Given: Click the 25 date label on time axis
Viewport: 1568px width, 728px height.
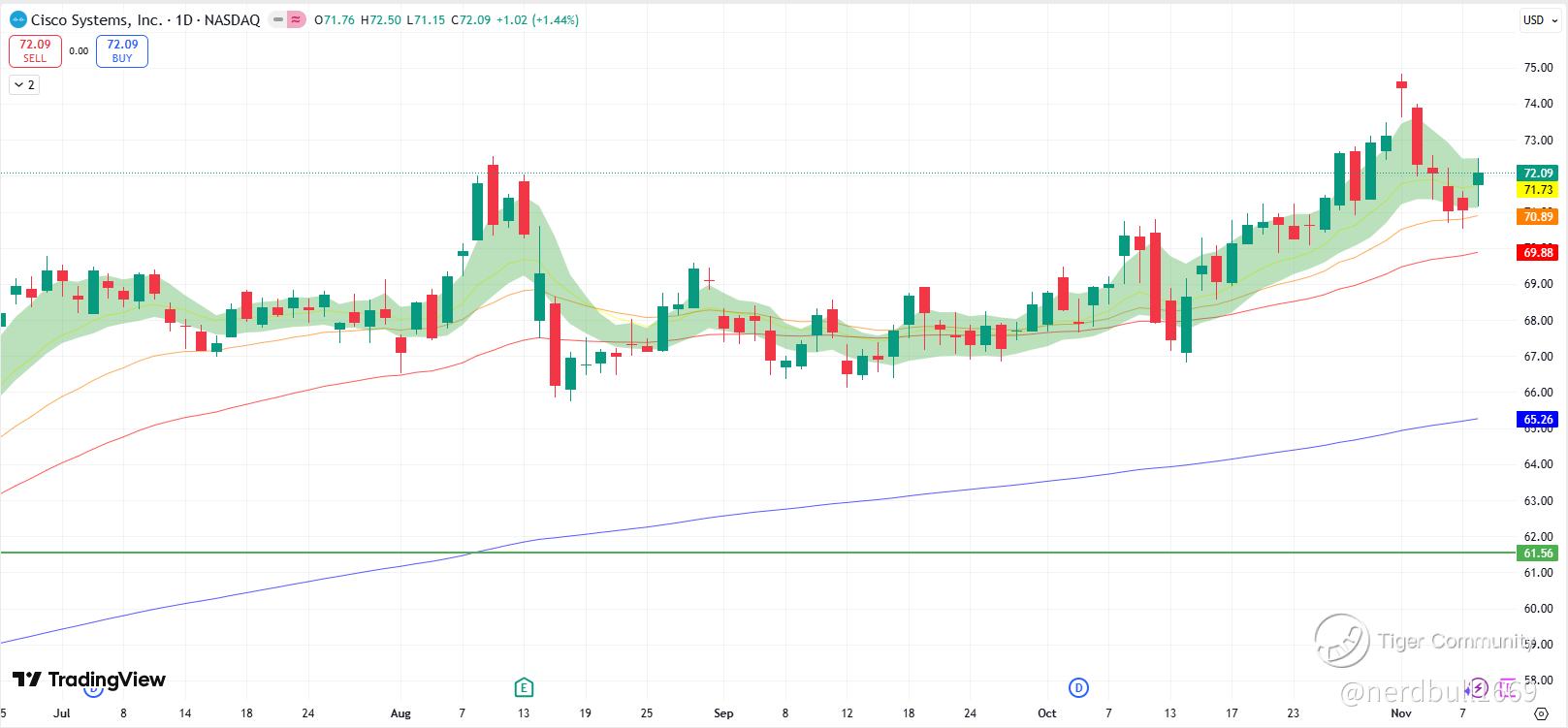Looking at the screenshot, I should click(647, 713).
